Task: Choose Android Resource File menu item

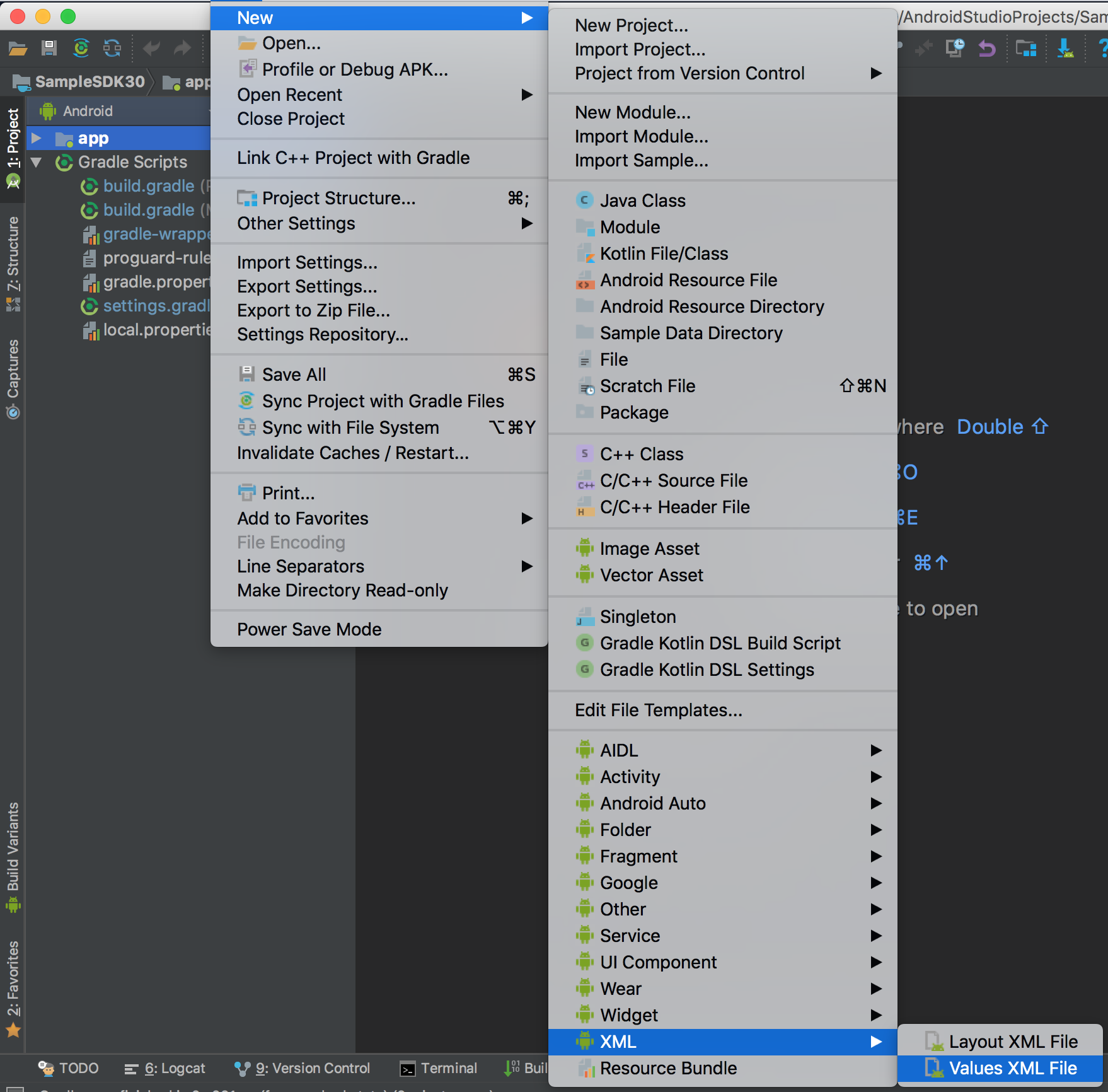Action: pyautogui.click(x=723, y=280)
